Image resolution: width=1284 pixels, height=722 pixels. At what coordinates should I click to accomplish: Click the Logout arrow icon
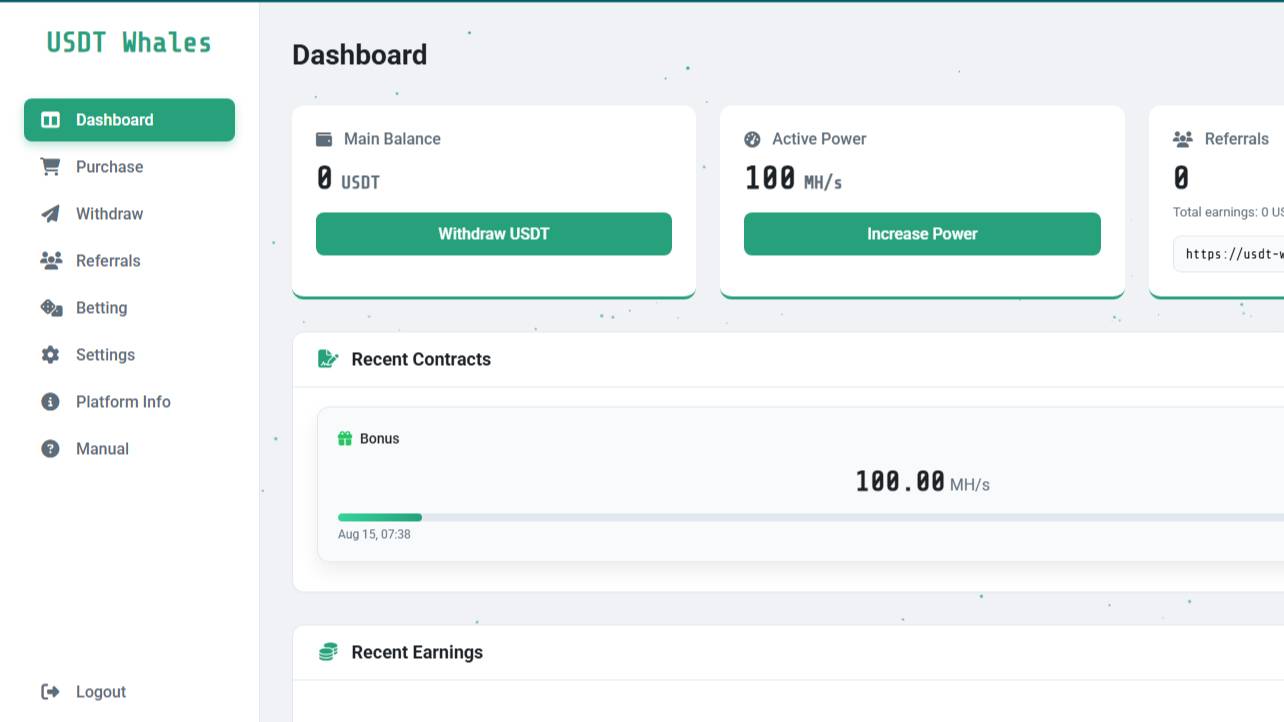click(50, 692)
